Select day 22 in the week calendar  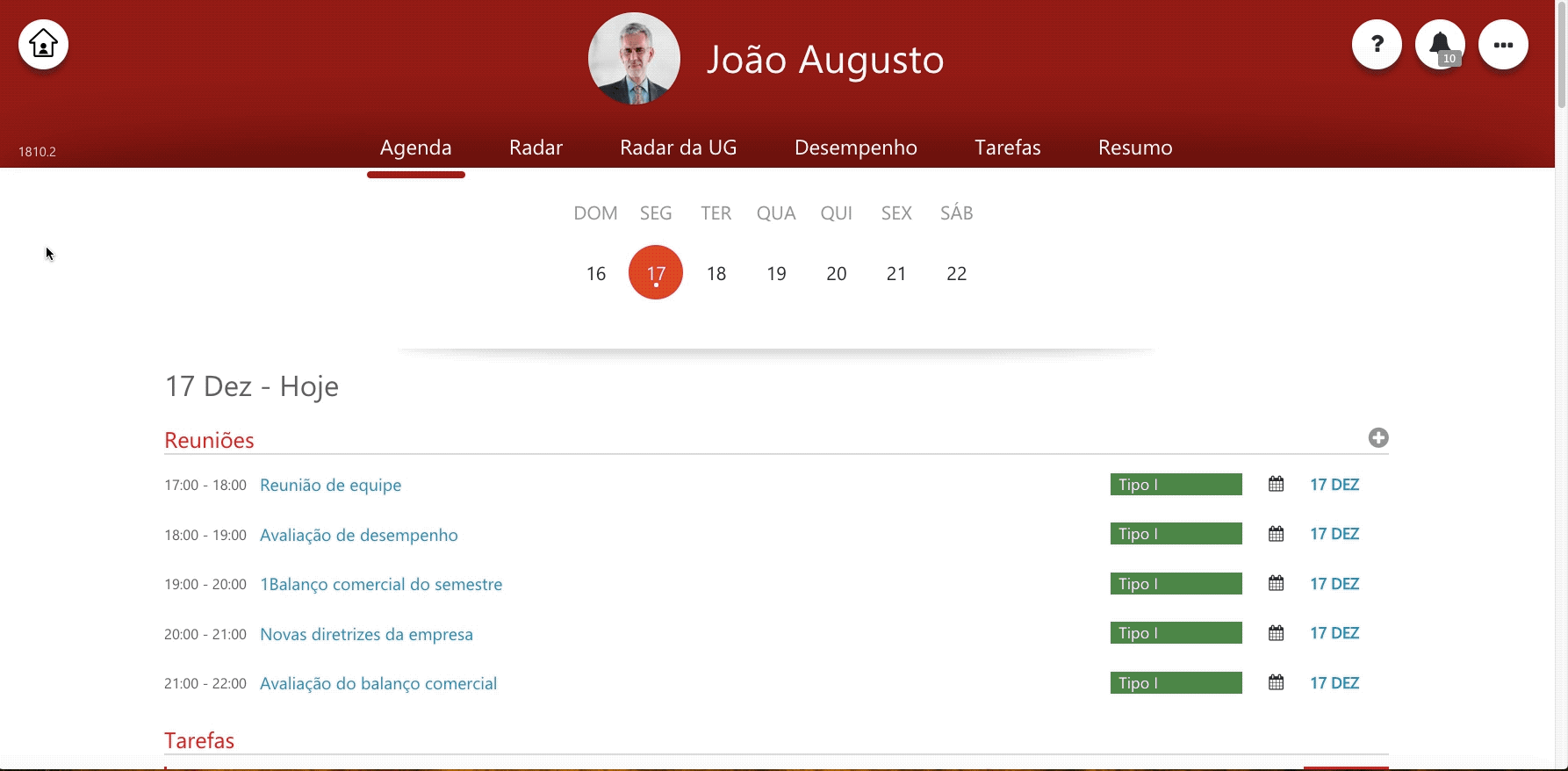pos(957,273)
